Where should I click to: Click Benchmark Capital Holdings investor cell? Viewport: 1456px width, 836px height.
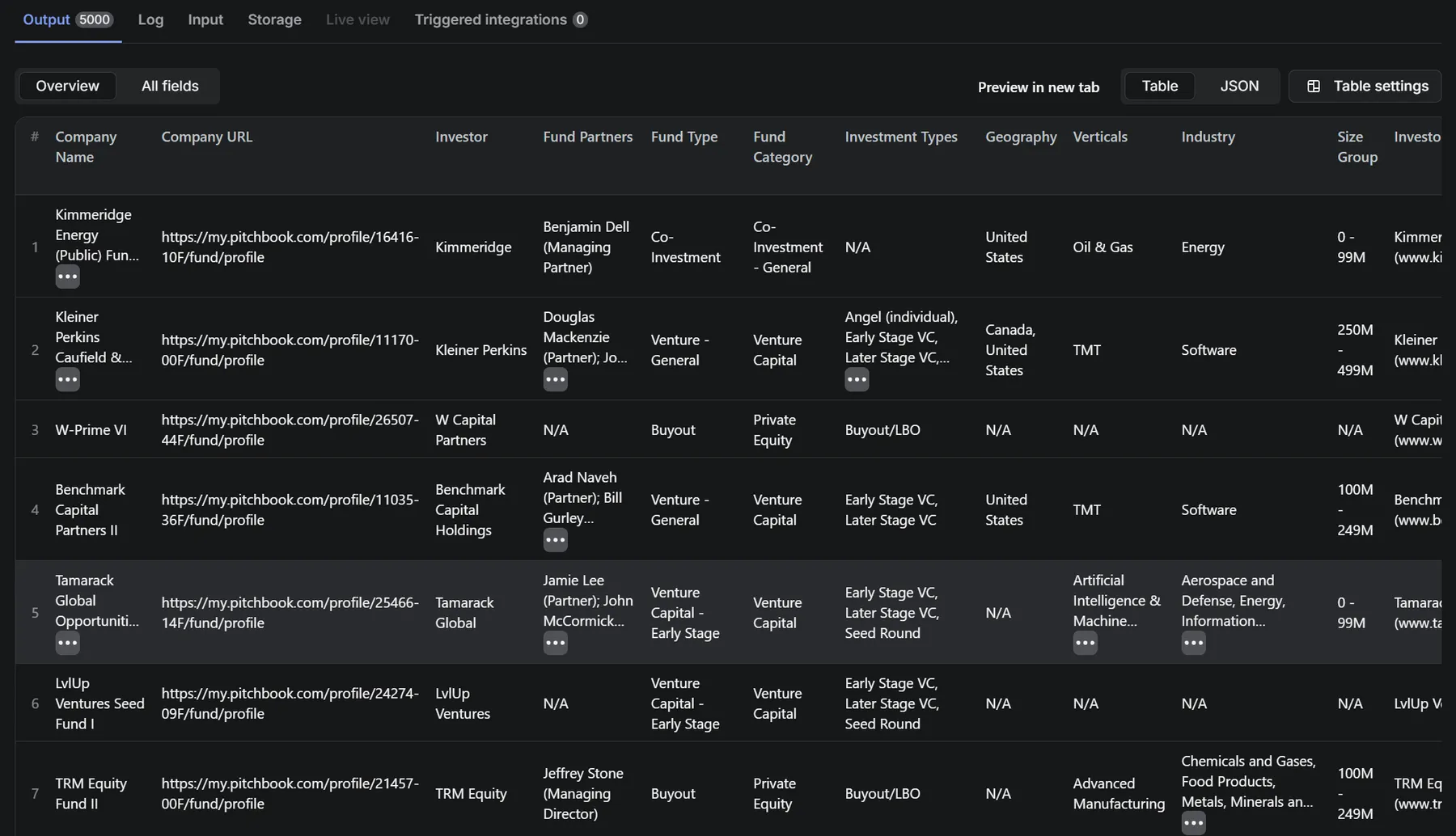(470, 509)
